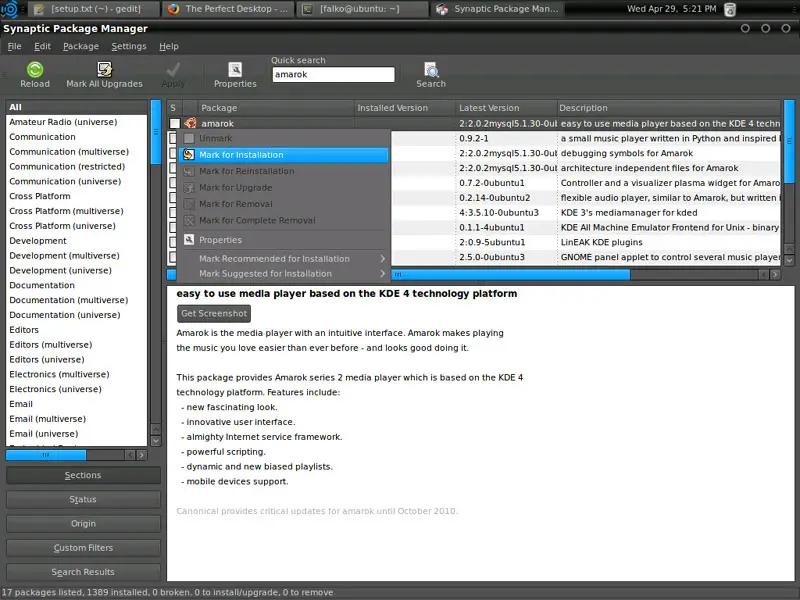Tick checkbox of the 2.5.0-0ubuntu3 row
Viewport: 800px width, 600px height.
[173, 257]
